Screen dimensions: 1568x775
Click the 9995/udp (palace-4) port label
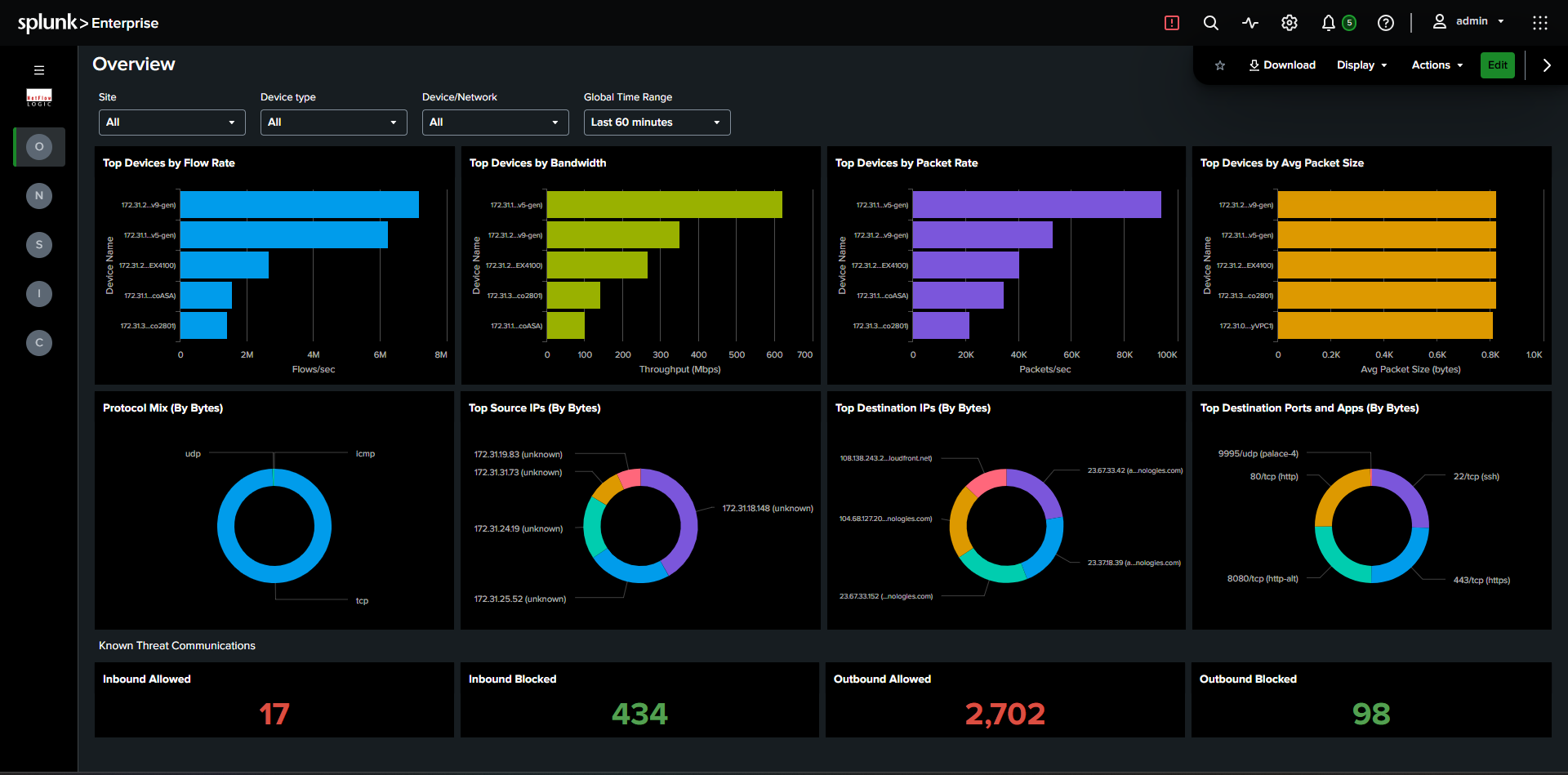(x=1258, y=454)
